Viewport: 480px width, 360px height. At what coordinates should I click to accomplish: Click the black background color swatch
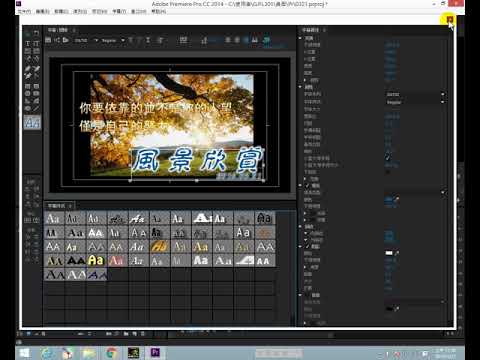click(389, 309)
